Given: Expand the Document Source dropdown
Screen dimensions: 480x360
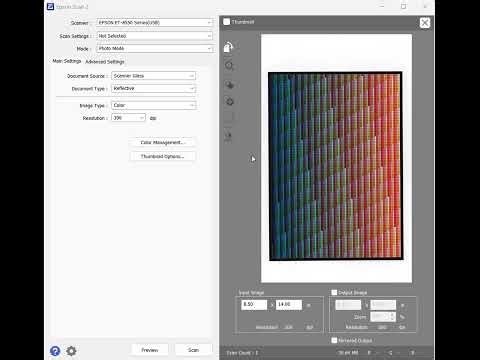Looking at the screenshot, I should click(x=154, y=76).
